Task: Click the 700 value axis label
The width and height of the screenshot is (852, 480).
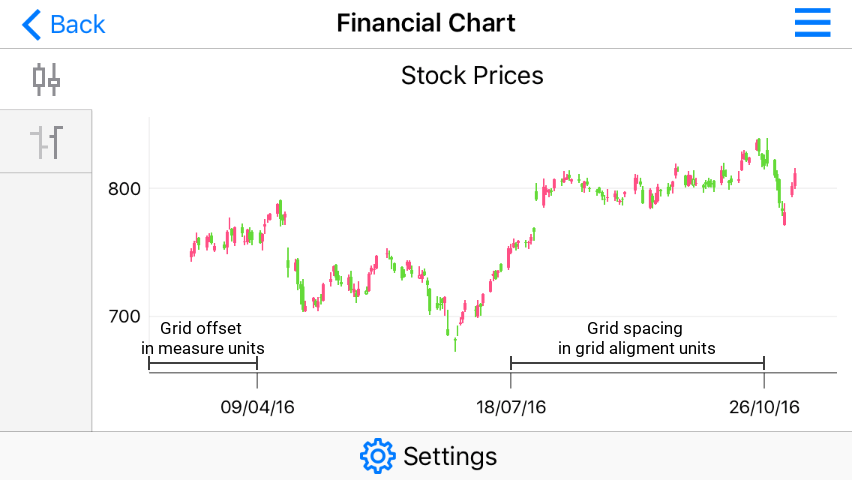Action: click(124, 316)
